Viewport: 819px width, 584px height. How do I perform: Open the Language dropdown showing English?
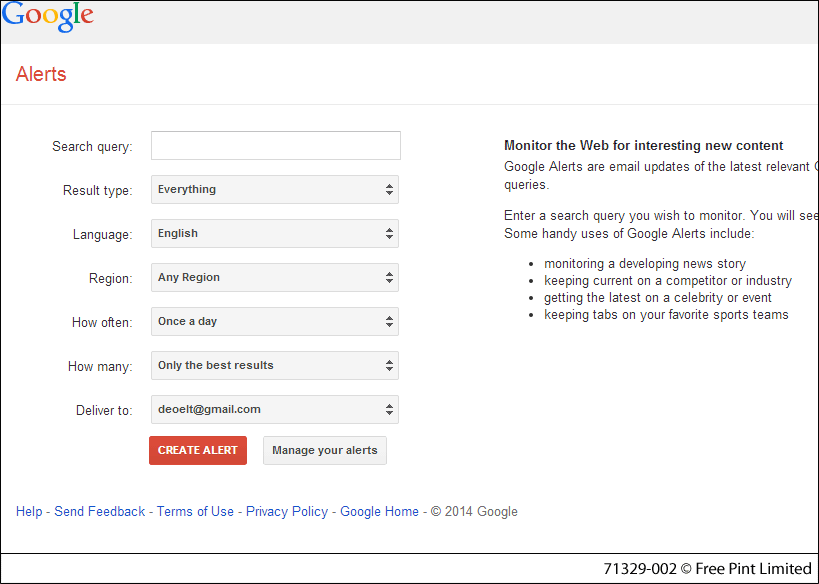coord(275,233)
